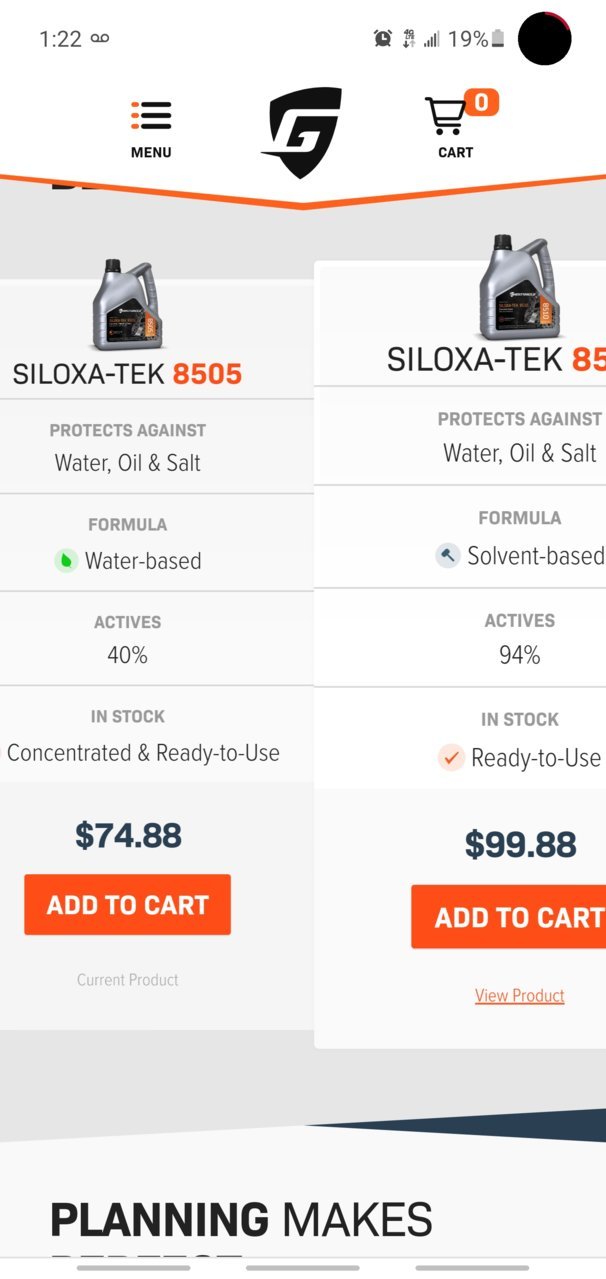Tap the SILOXA-TEK 8505 product title
This screenshot has width=606, height=1279.
[x=127, y=375]
